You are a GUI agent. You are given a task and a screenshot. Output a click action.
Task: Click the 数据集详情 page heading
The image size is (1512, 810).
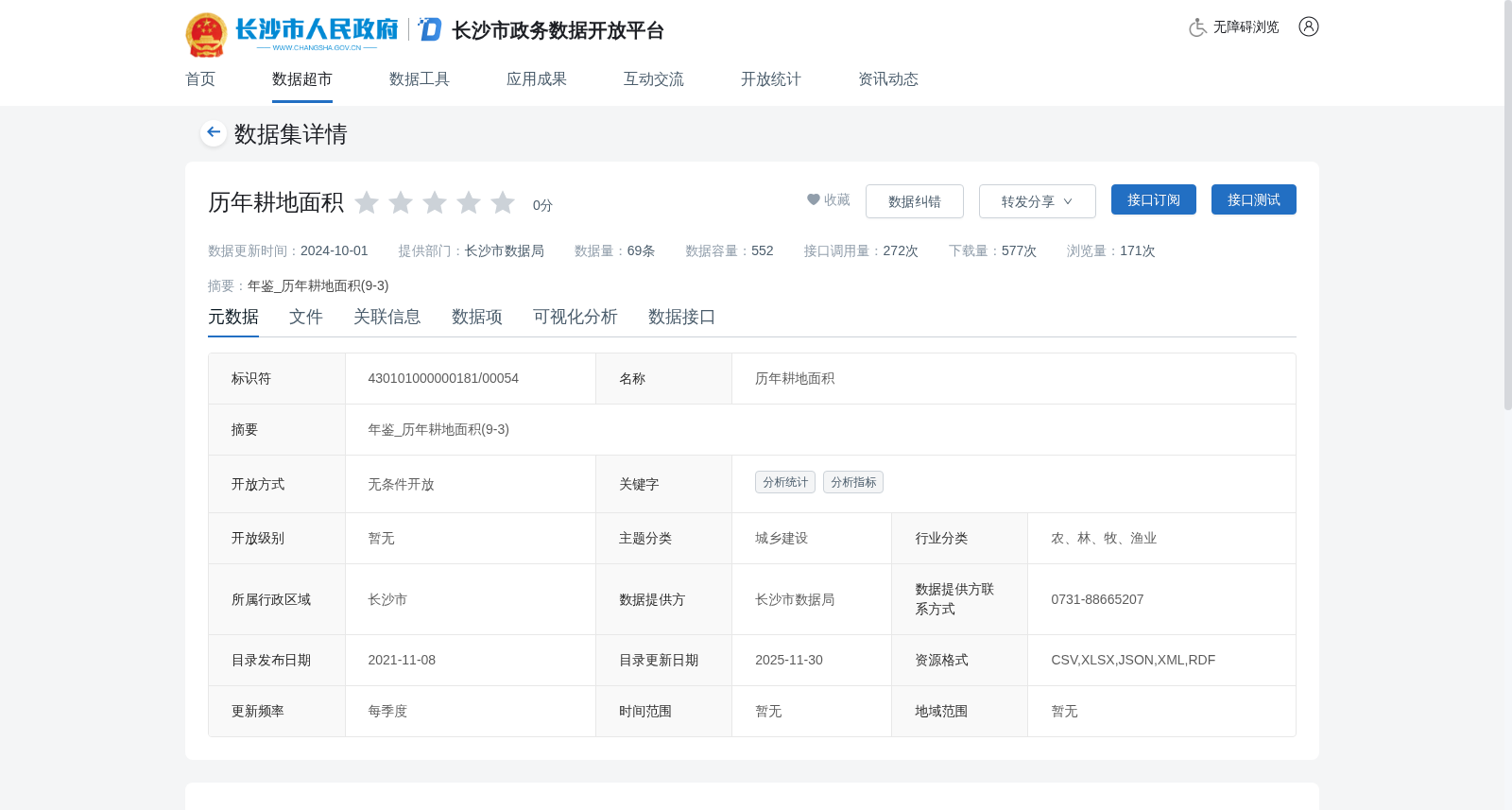(x=291, y=134)
